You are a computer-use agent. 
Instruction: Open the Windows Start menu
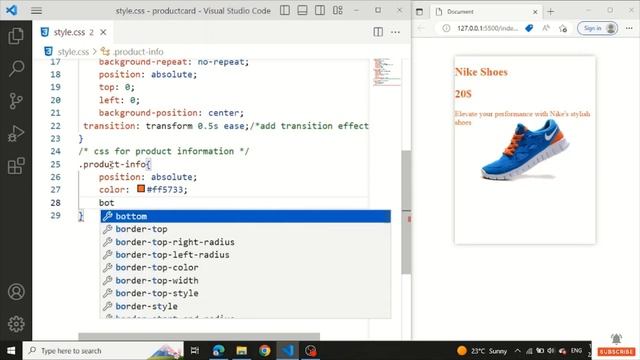(11, 351)
